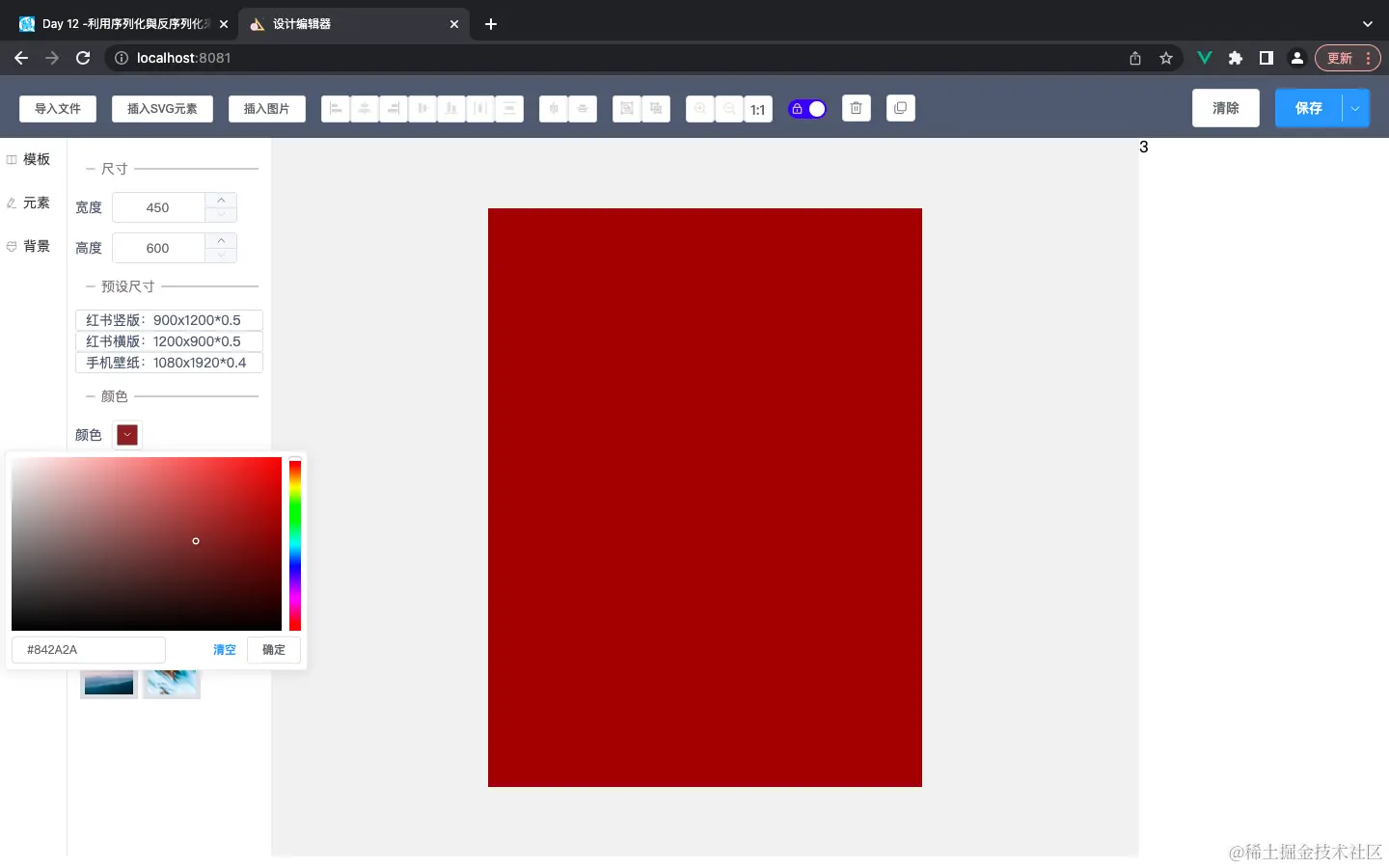Click the 清除 button to clear the canvas

[1226, 108]
